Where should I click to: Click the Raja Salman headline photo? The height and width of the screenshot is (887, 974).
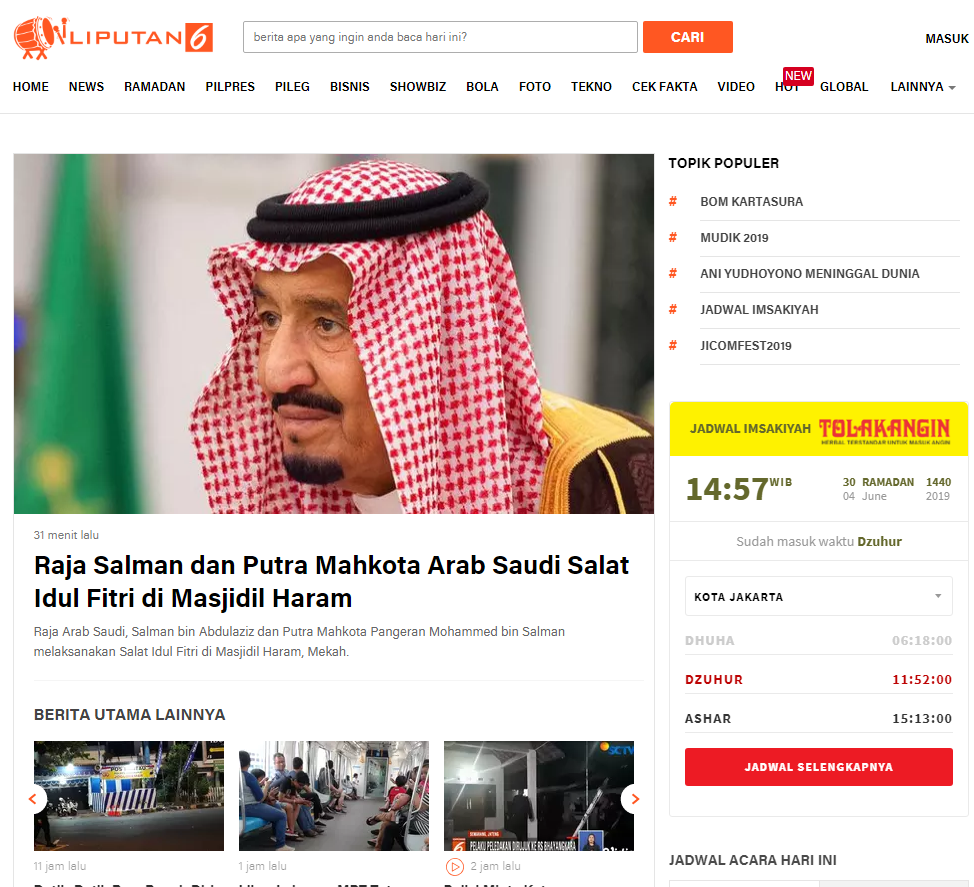(x=334, y=334)
